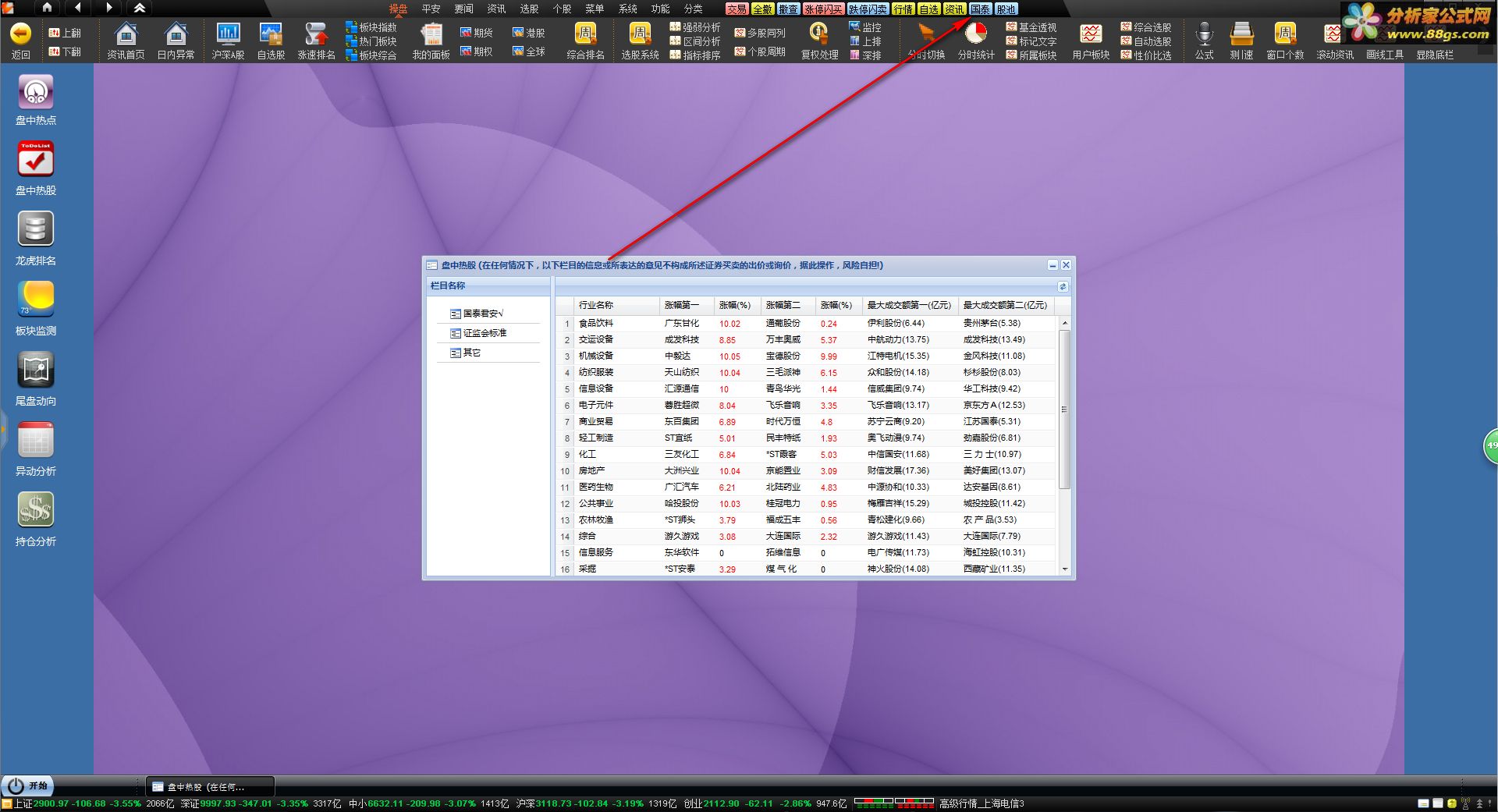
Task: Click the next arrow in title bar
Action: 109,8
